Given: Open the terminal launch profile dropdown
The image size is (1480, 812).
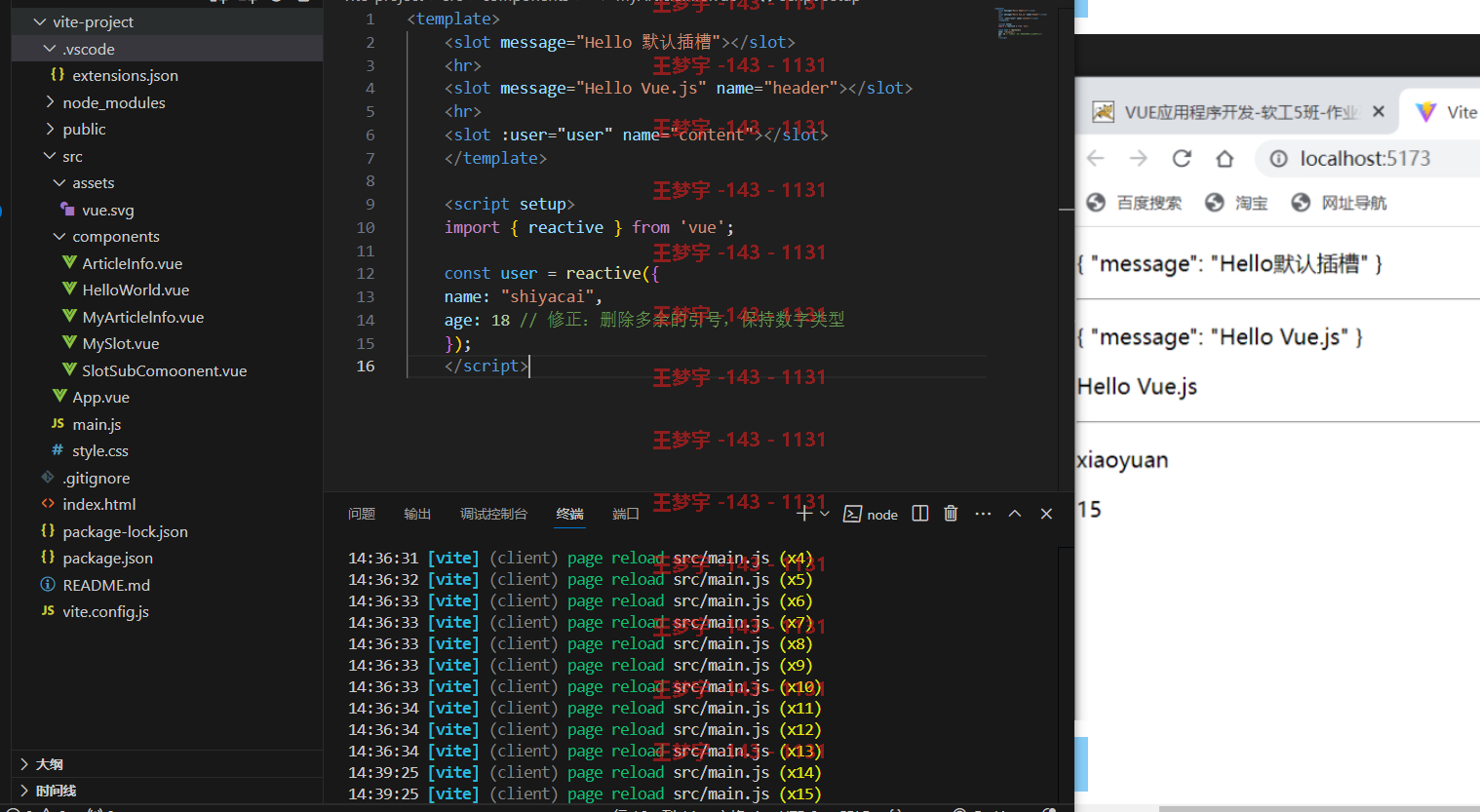Looking at the screenshot, I should (825, 514).
